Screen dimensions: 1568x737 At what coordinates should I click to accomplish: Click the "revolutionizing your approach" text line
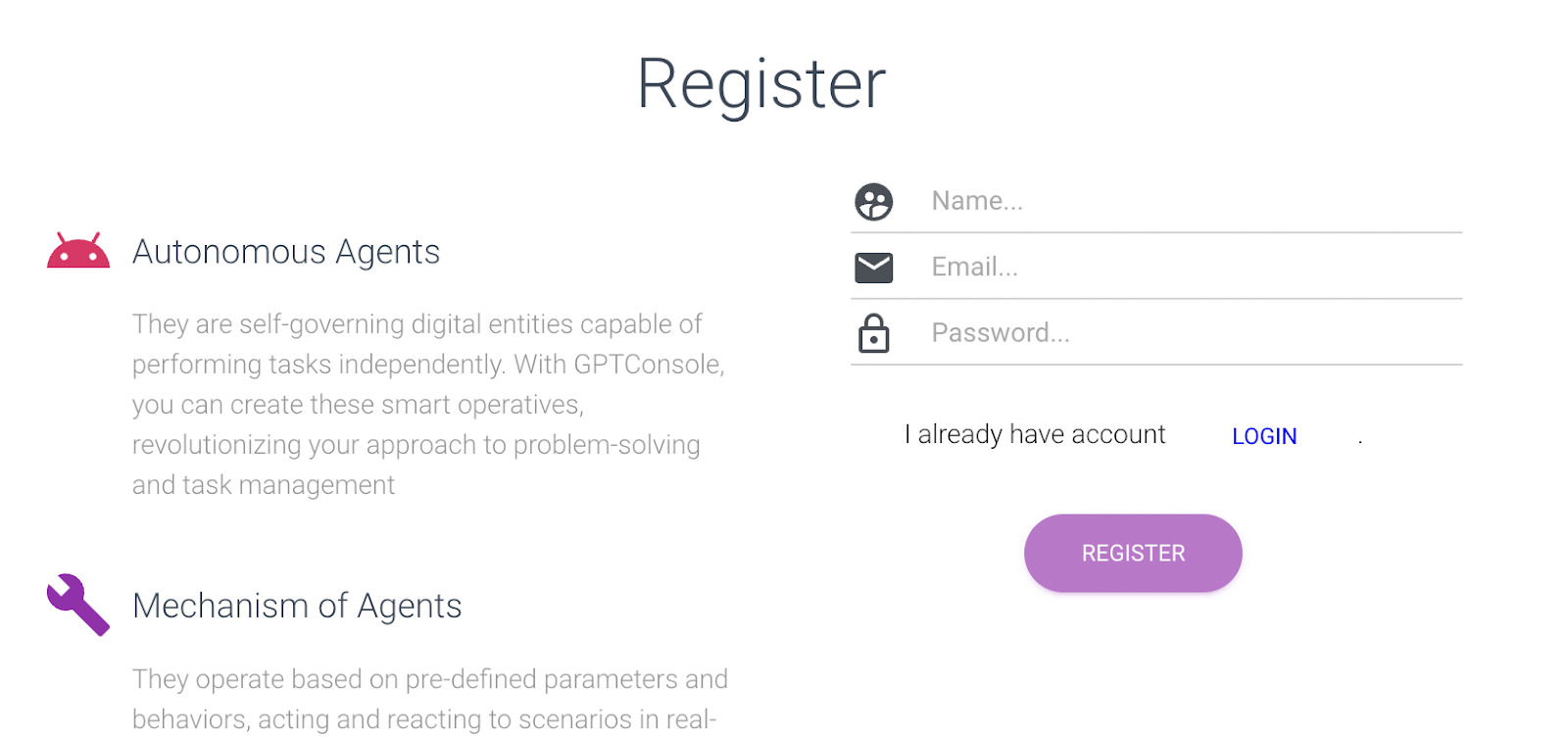coord(416,445)
